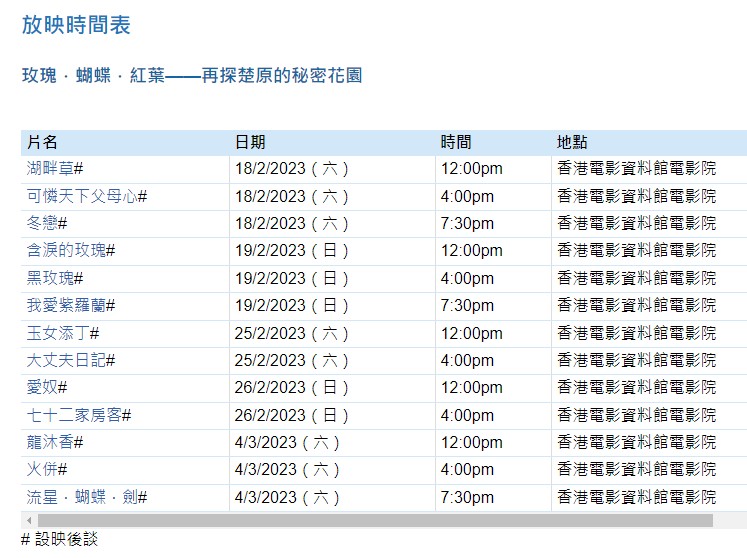Click the 地點 column header
This screenshot has height=558, width=747.
[x=572, y=142]
